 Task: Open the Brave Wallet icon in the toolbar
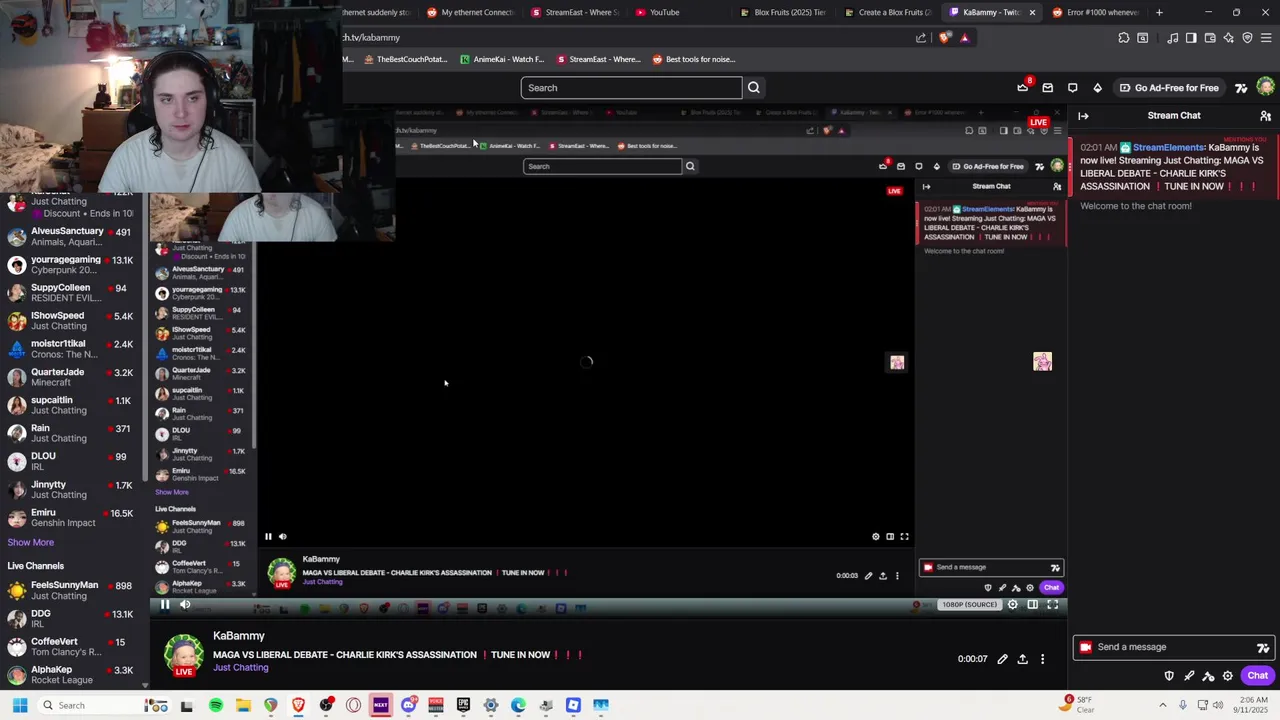(1210, 38)
